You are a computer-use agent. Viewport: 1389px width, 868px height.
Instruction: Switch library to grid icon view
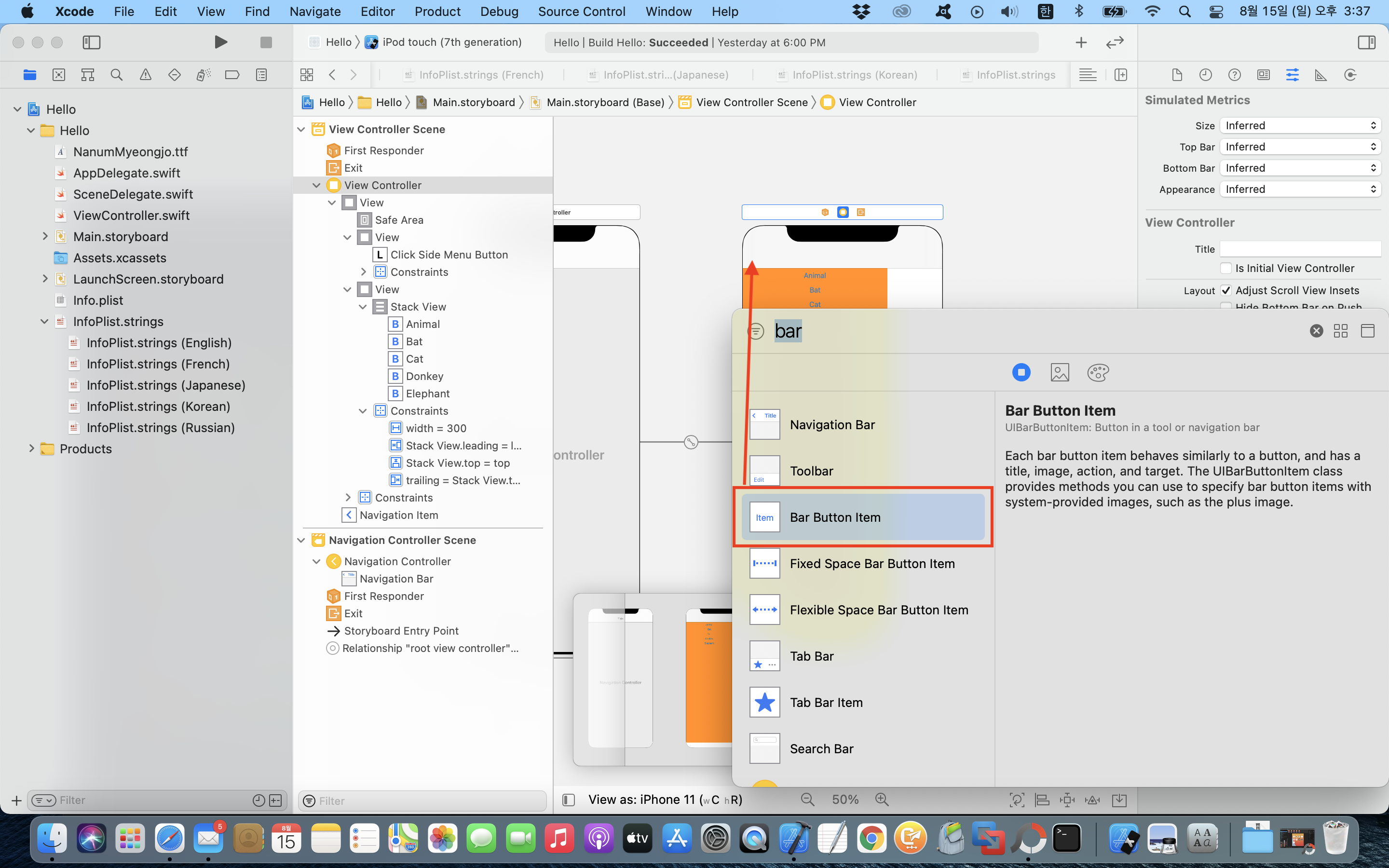pyautogui.click(x=1341, y=331)
